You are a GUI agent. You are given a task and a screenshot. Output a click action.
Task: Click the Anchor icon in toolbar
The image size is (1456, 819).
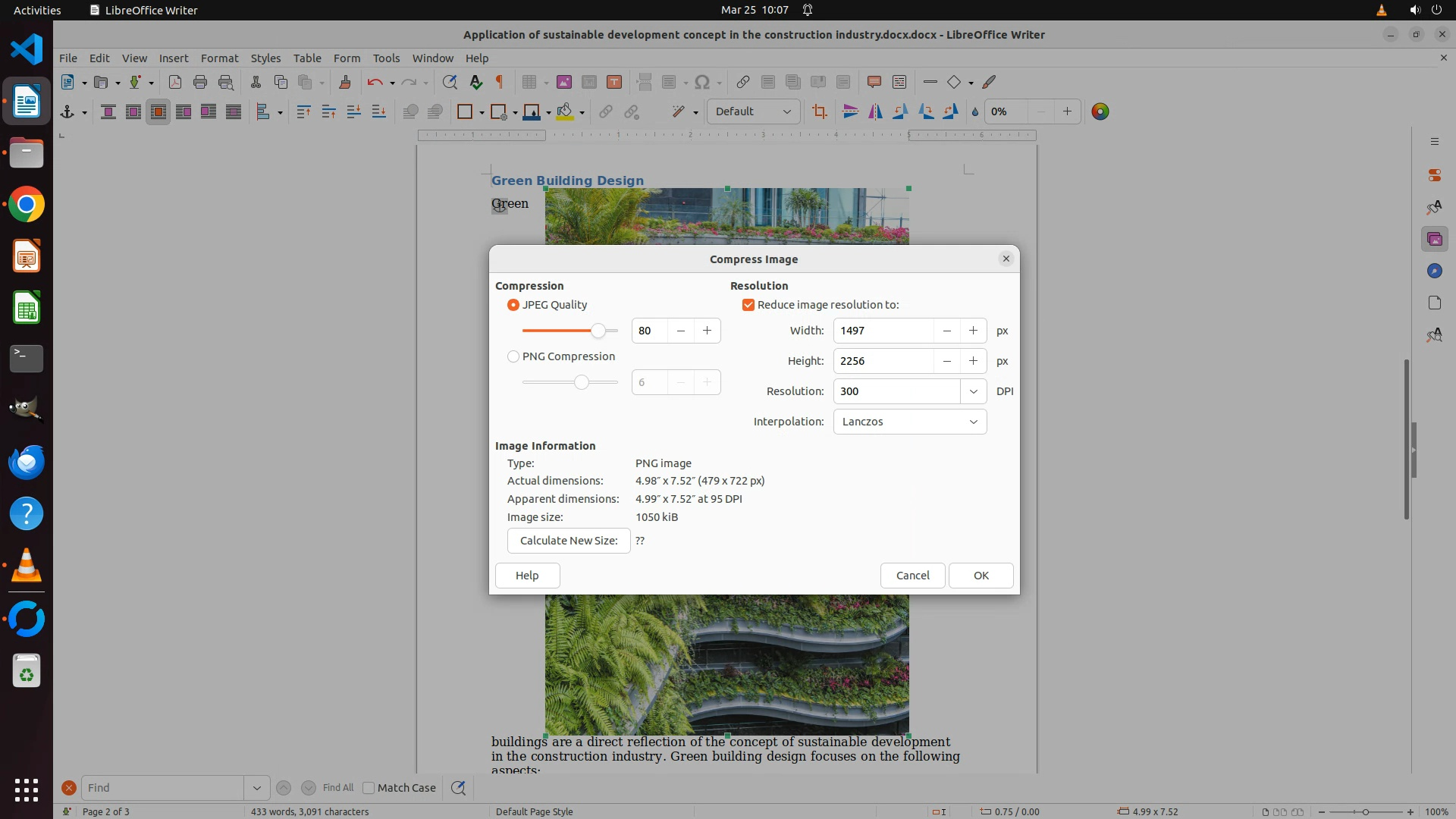[67, 111]
